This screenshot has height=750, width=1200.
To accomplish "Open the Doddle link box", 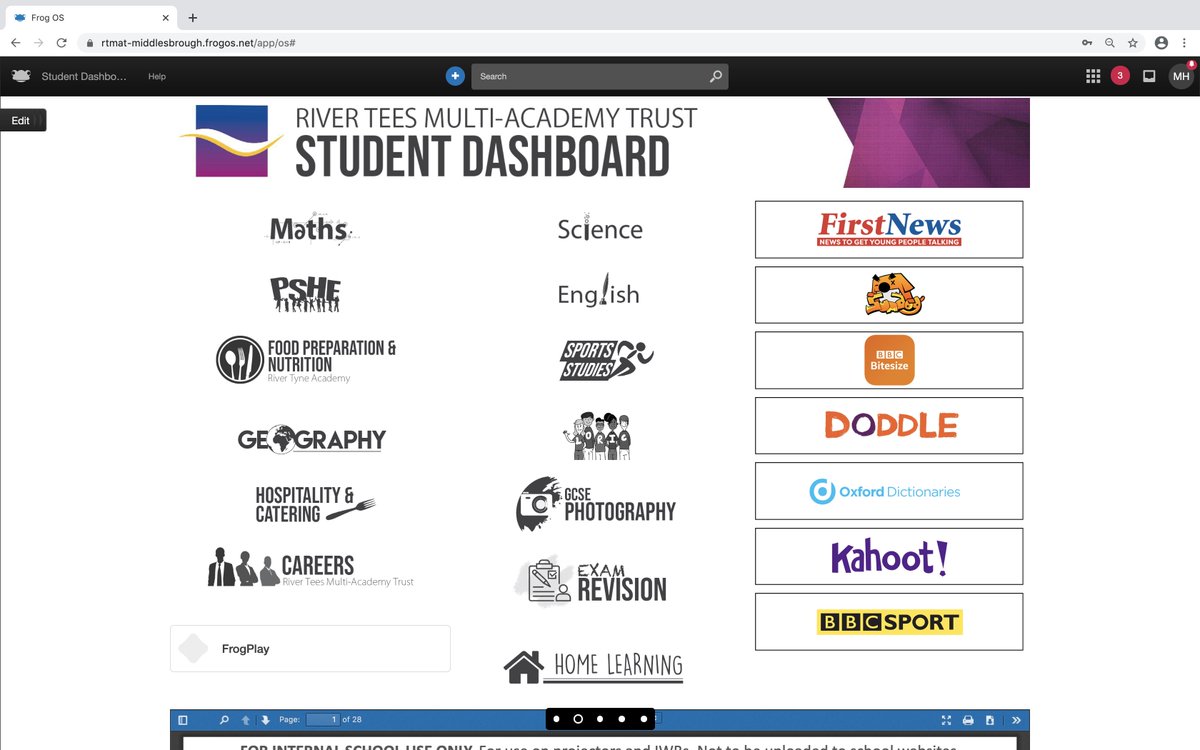I will pos(889,425).
